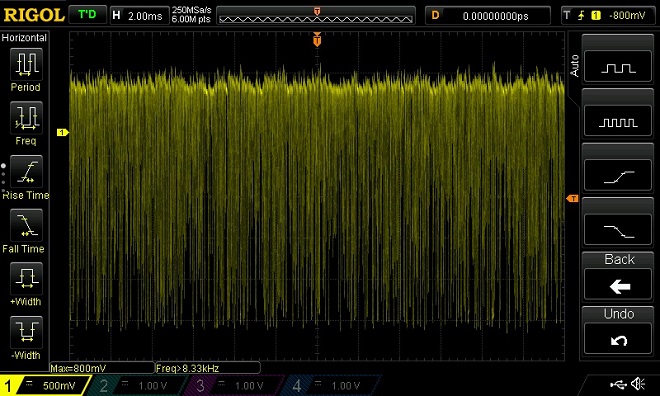Toggle channel 1 at 500mV
Image resolution: width=660 pixels, height=396 pixels.
point(45,385)
